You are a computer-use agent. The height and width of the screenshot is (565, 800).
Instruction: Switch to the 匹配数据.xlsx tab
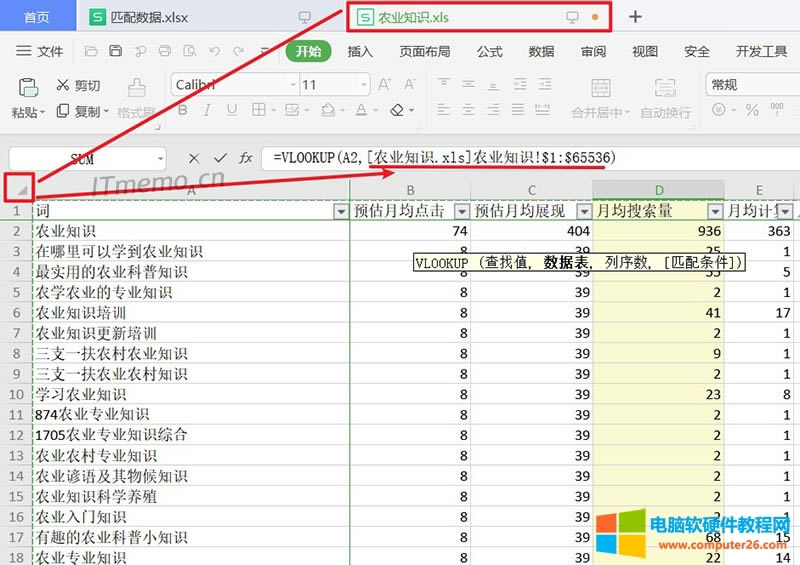click(x=140, y=17)
